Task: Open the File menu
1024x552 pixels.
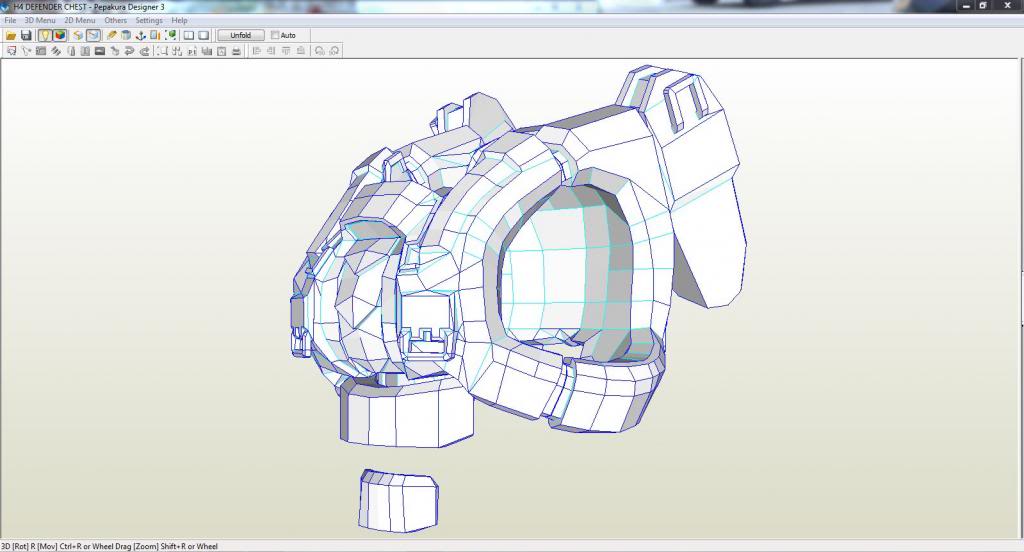Action: [x=10, y=20]
